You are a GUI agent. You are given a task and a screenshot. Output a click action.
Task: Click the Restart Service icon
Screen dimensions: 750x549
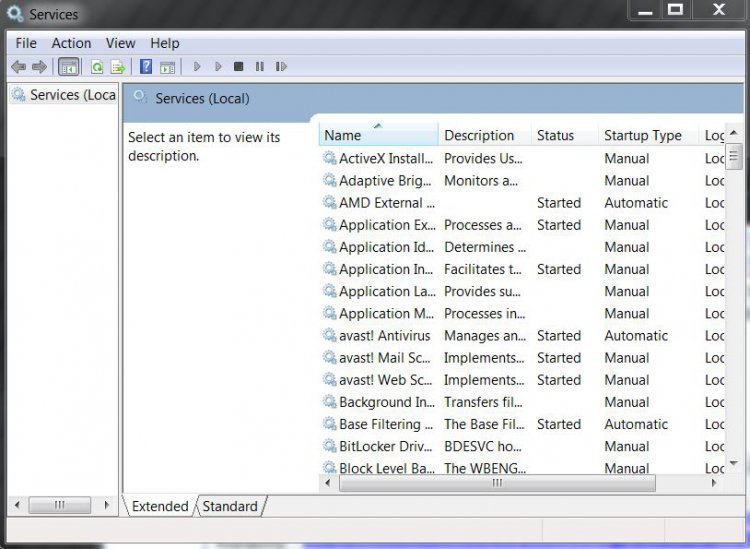[x=281, y=66]
